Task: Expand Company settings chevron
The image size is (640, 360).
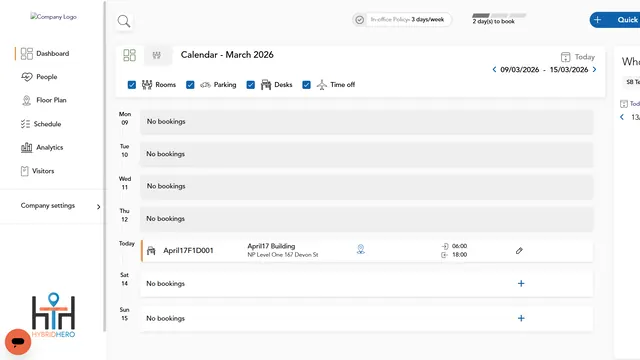Action: tap(98, 207)
